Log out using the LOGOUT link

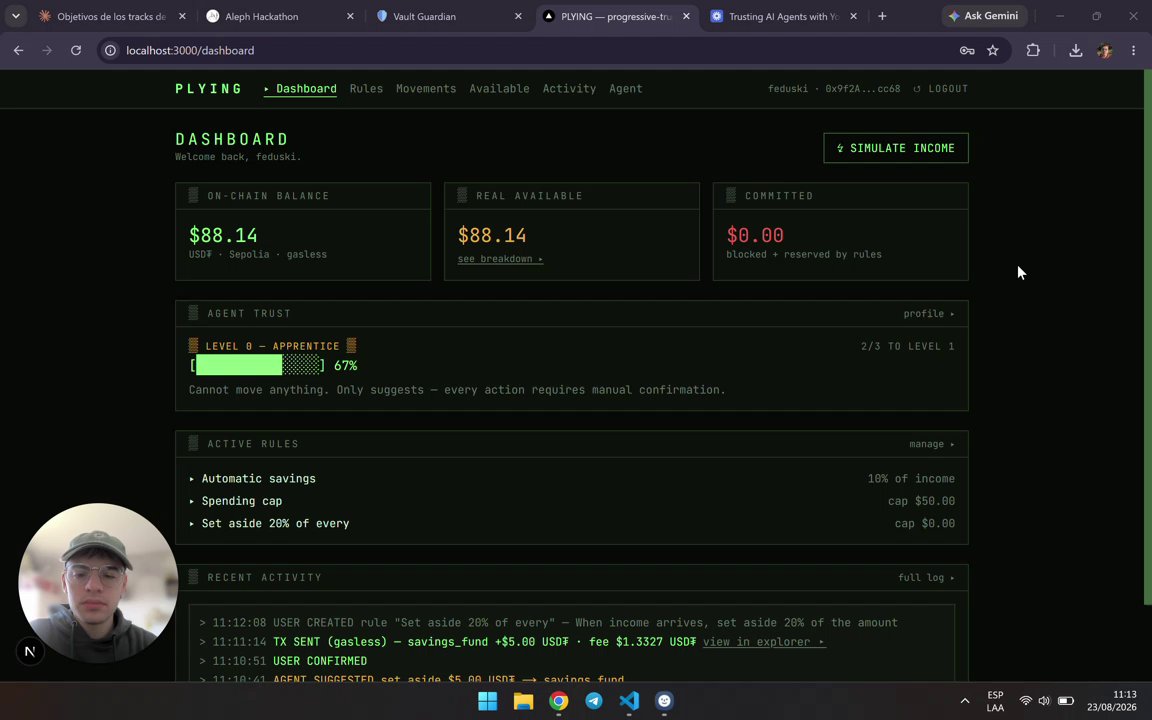(940, 89)
